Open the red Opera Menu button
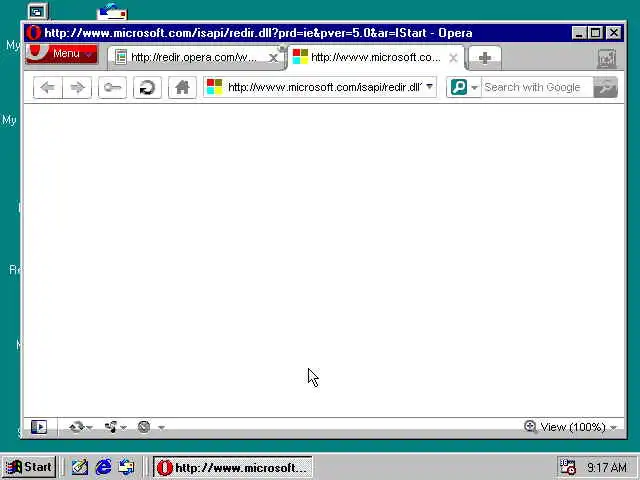 click(x=62, y=53)
